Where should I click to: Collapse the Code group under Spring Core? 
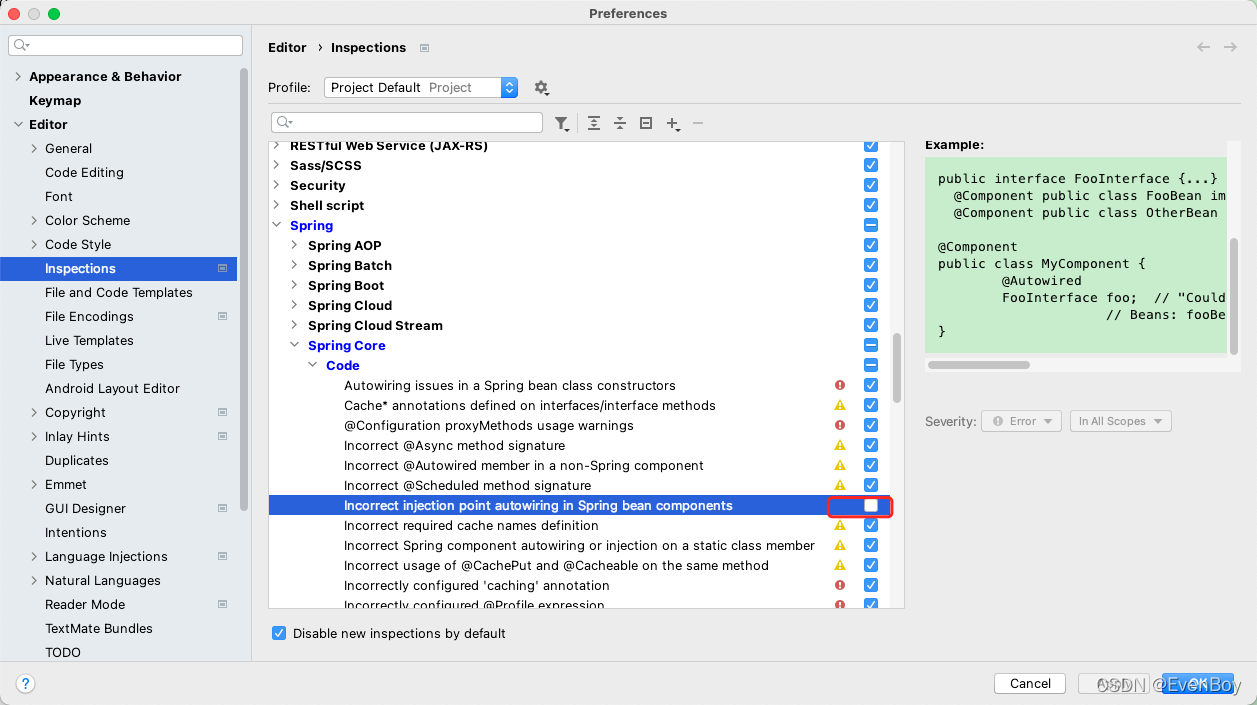(x=313, y=366)
